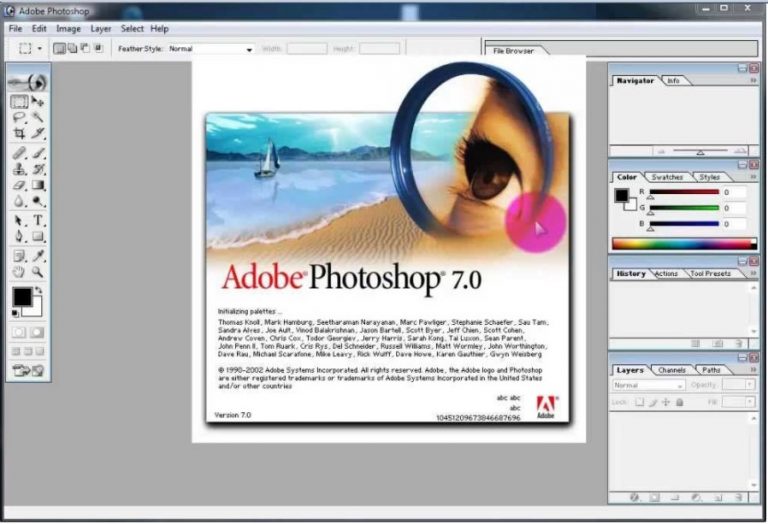Screen dimensions: 768x524
Task: Open the Fill dropdown arrow in Layers
Action: pos(749,402)
